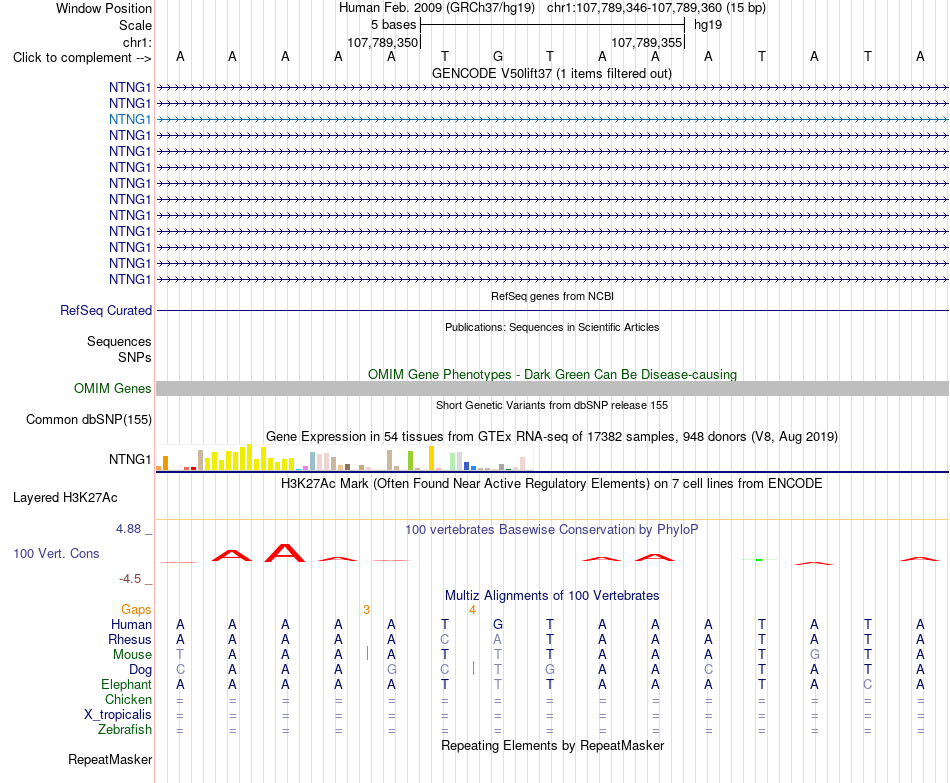Click the Elephant alignment row label
This screenshot has height=783, width=950.
[x=126, y=684]
